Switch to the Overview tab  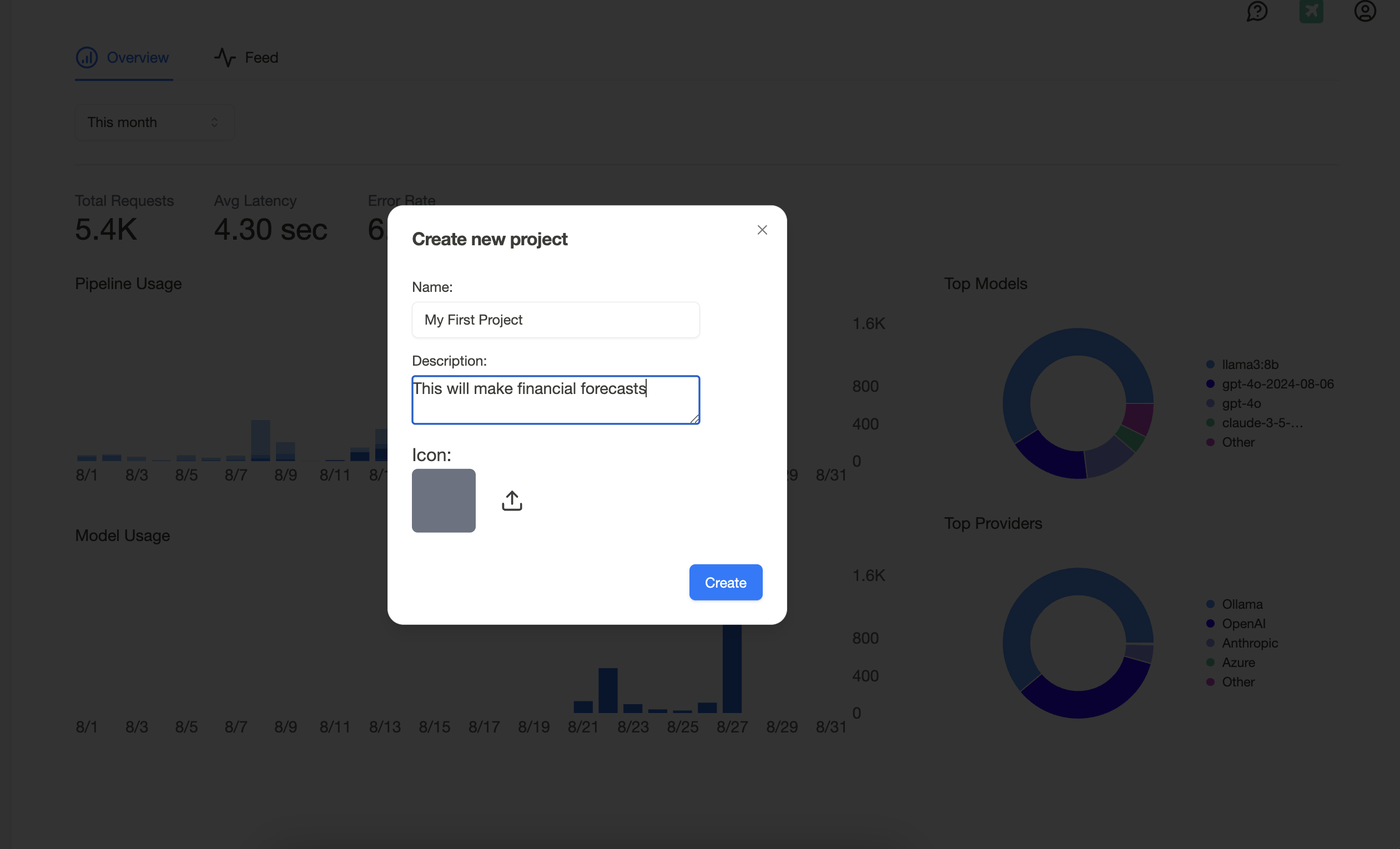123,57
